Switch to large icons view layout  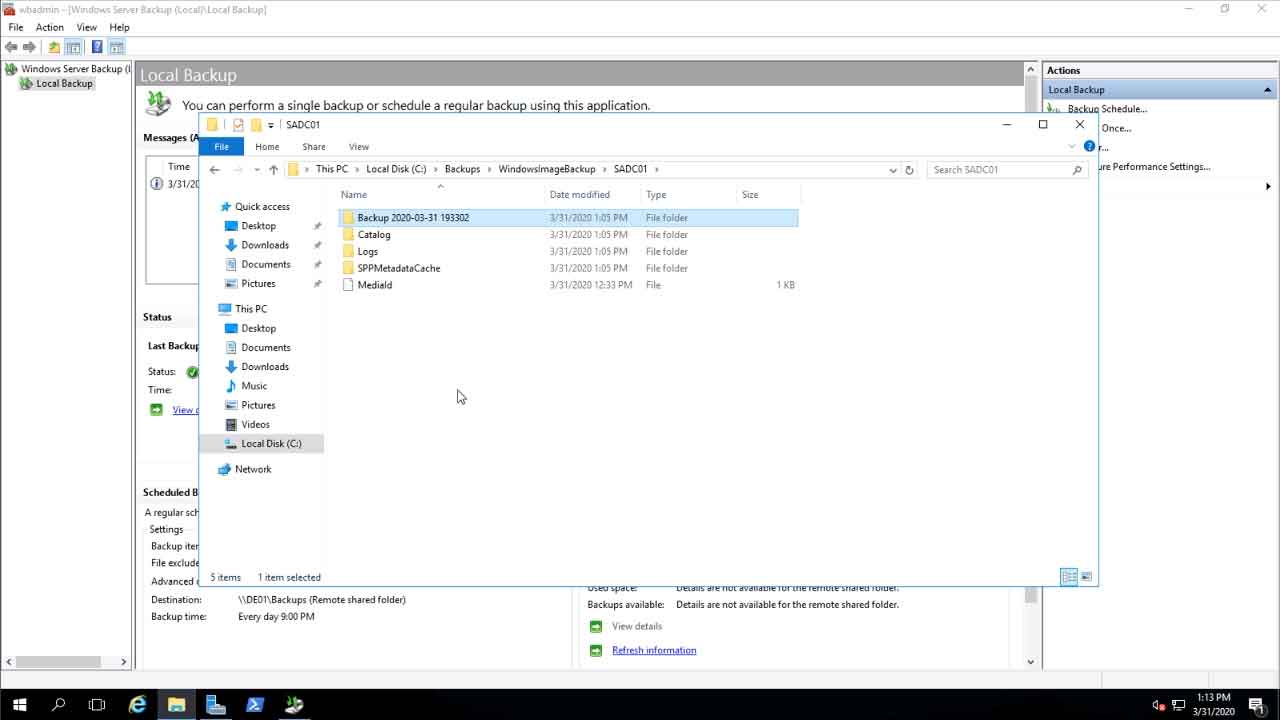click(x=1087, y=577)
